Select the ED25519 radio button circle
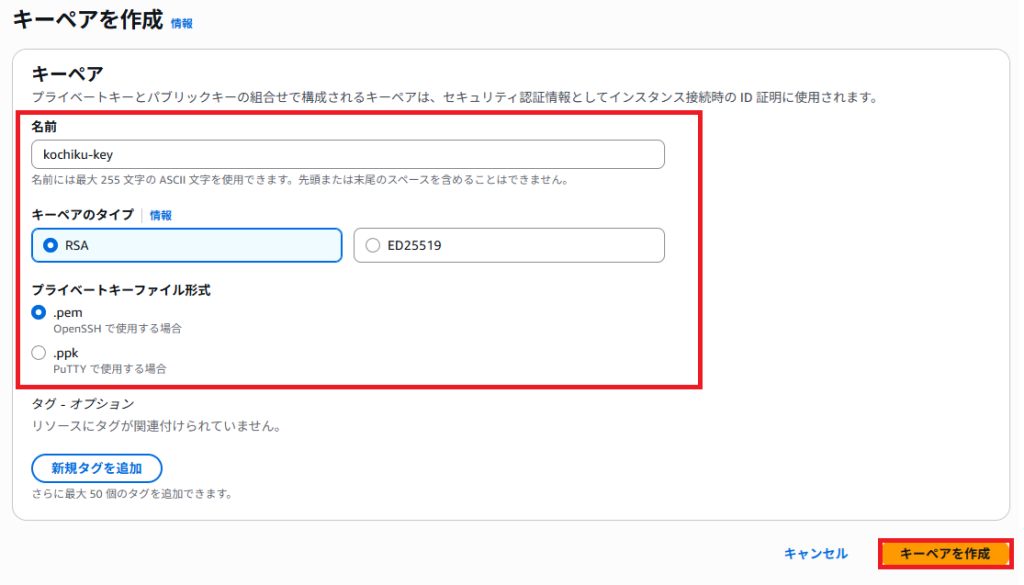 pyautogui.click(x=372, y=245)
